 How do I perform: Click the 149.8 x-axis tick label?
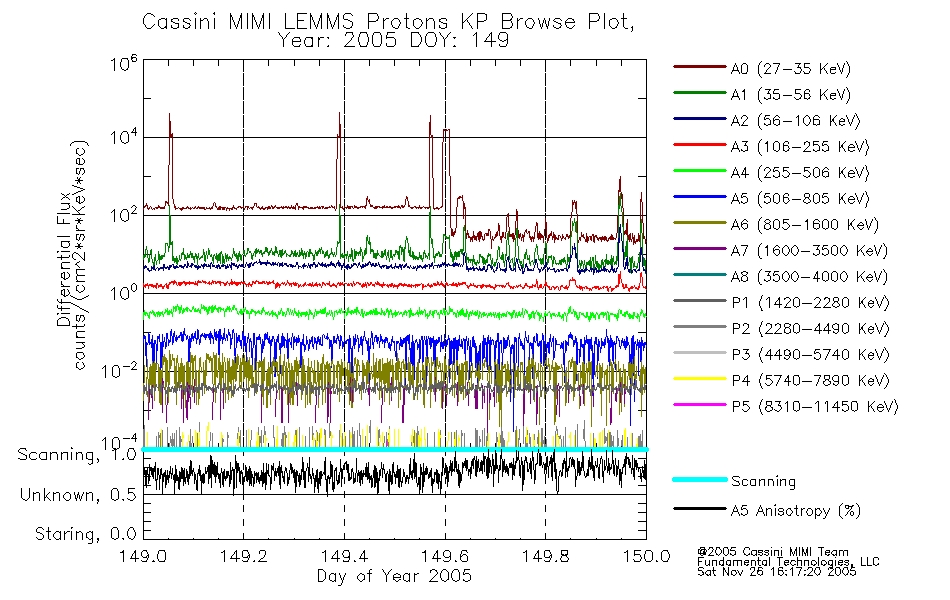coord(545,556)
